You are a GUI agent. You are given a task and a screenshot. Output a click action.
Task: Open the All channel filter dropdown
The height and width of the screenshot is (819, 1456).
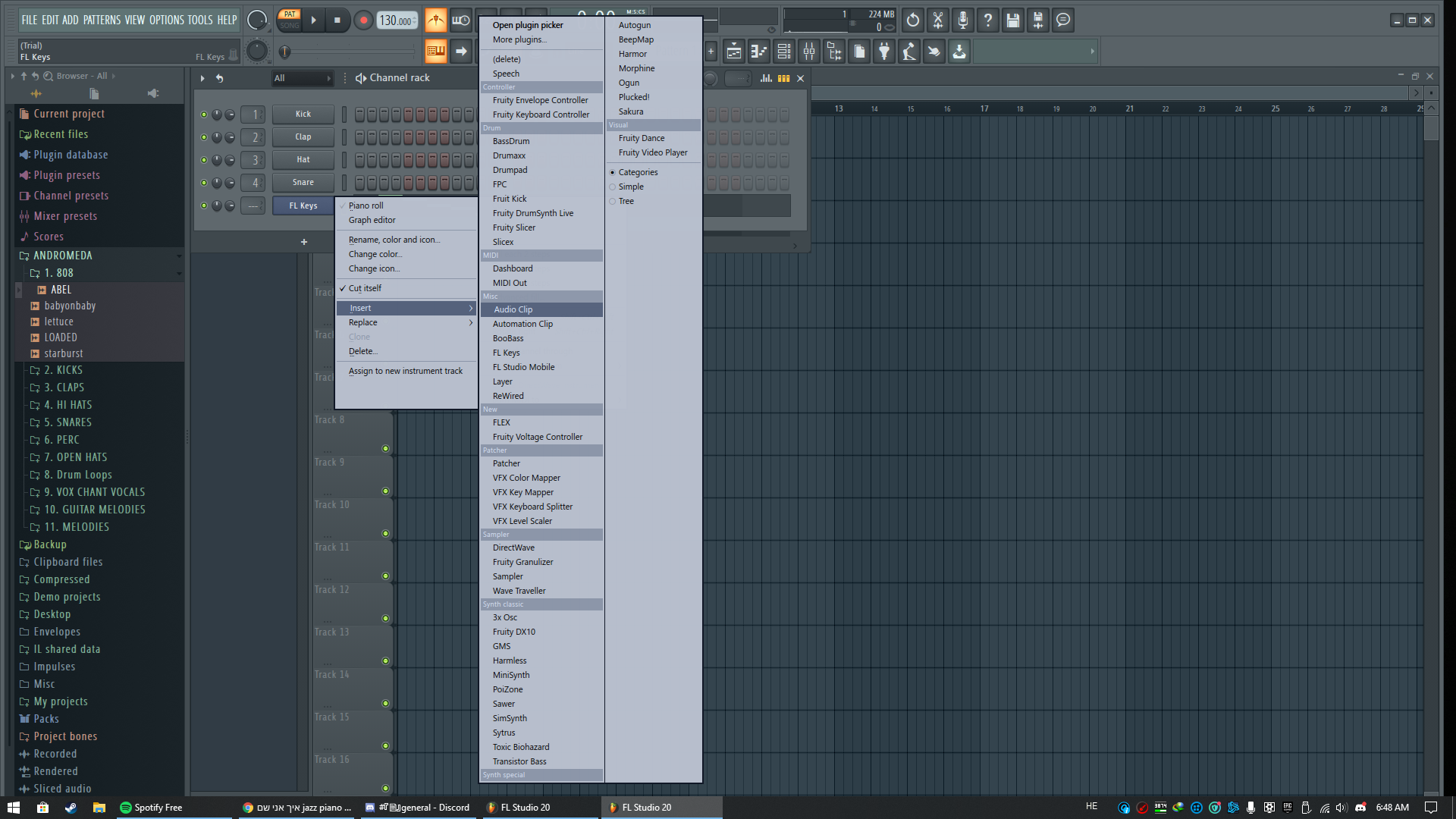pyautogui.click(x=302, y=78)
